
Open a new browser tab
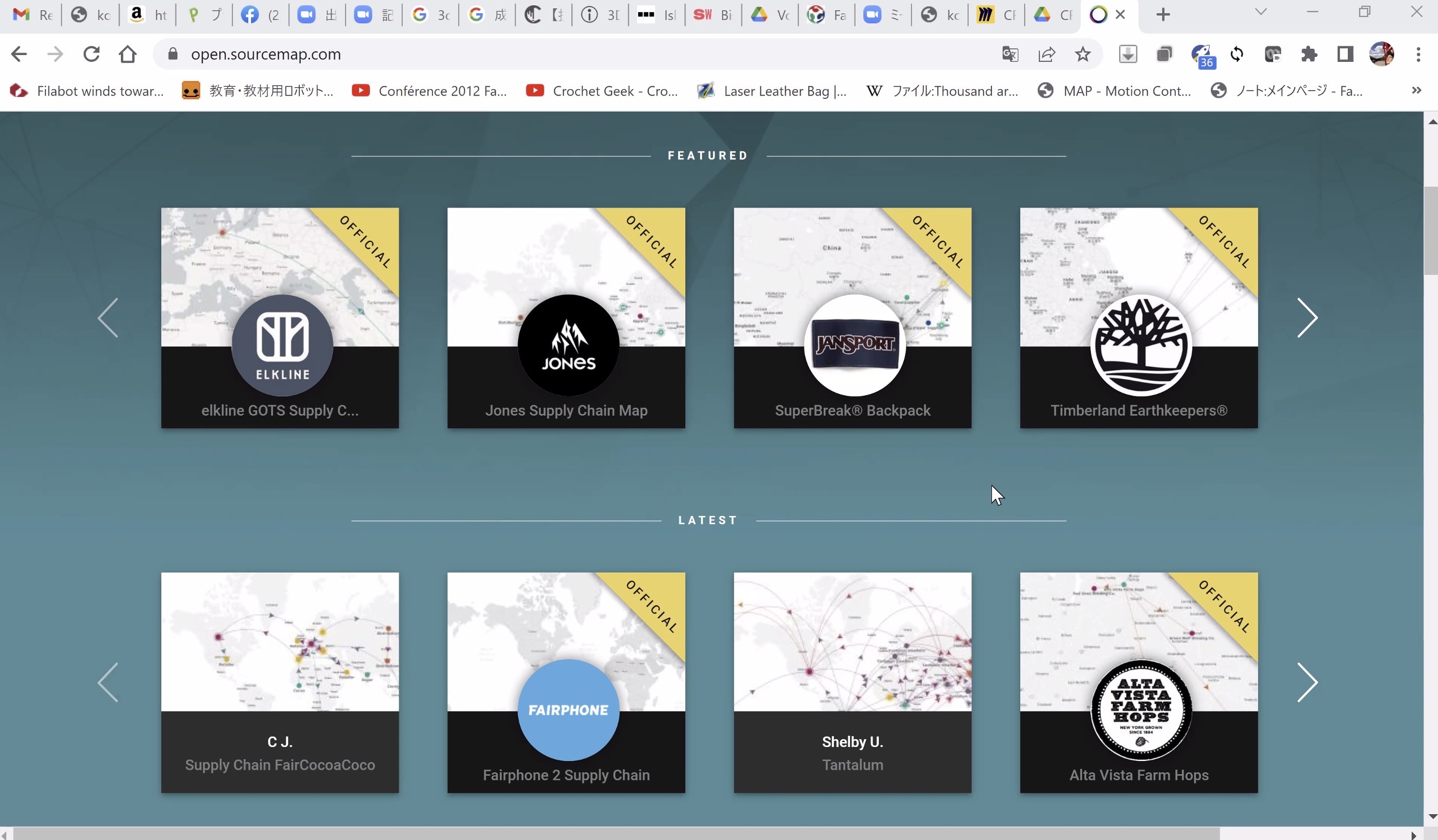pos(1163,15)
